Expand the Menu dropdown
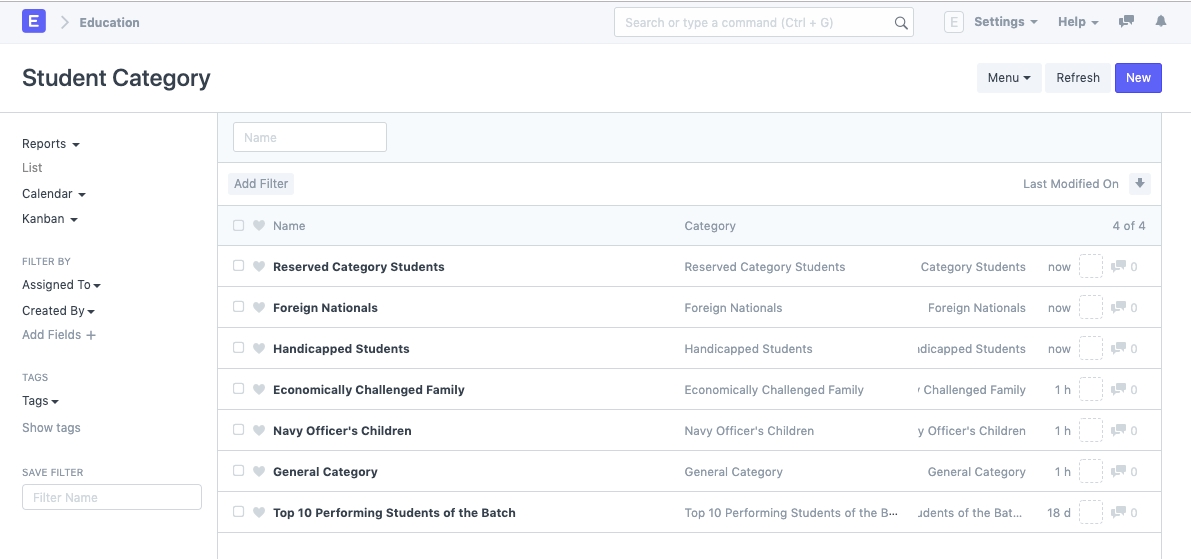1191x559 pixels. (x=1008, y=78)
